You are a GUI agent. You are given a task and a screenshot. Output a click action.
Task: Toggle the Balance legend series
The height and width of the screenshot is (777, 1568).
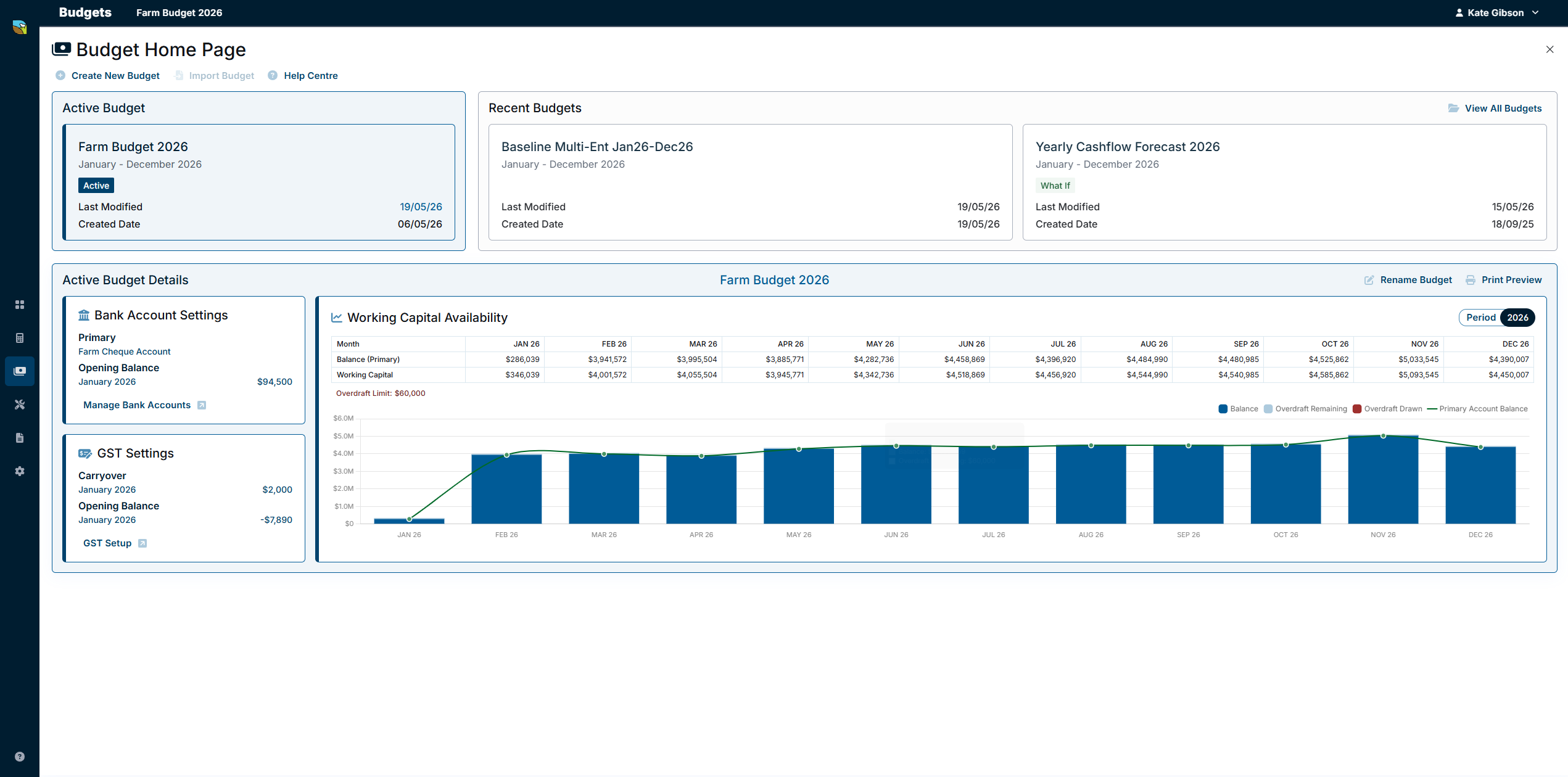pos(1239,409)
